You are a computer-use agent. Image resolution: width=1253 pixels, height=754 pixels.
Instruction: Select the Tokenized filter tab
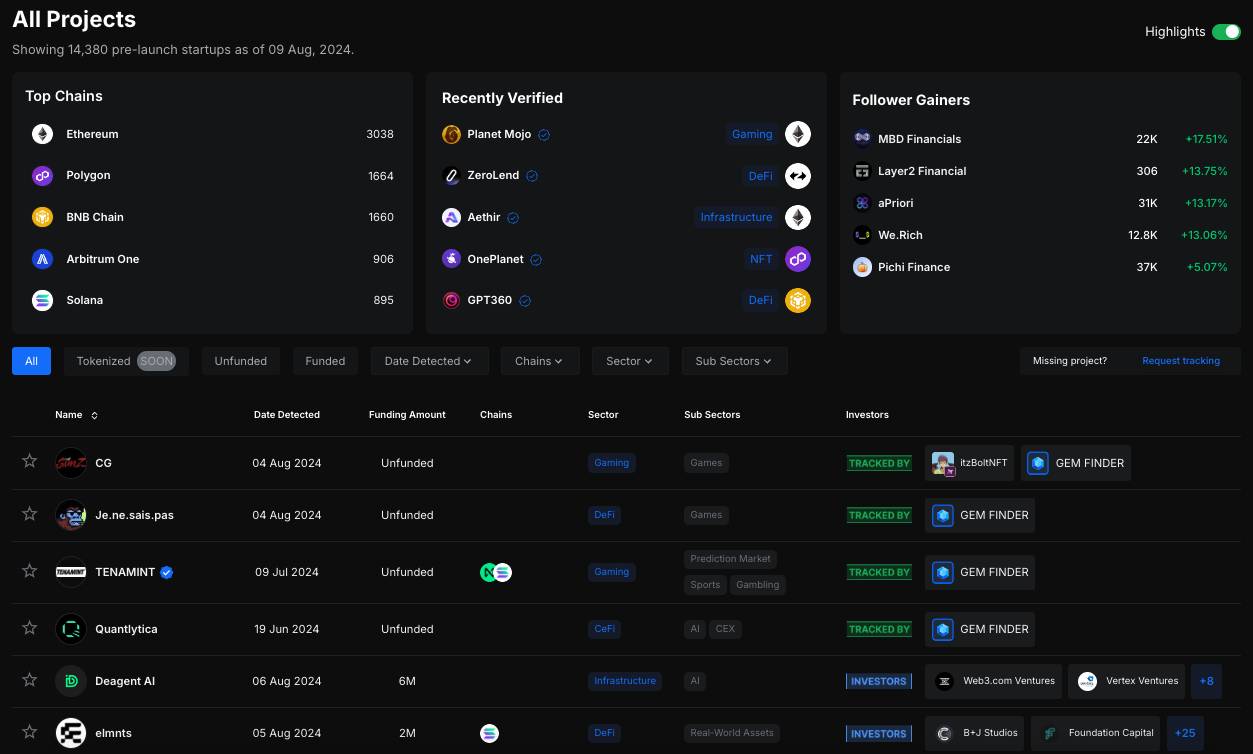126,361
